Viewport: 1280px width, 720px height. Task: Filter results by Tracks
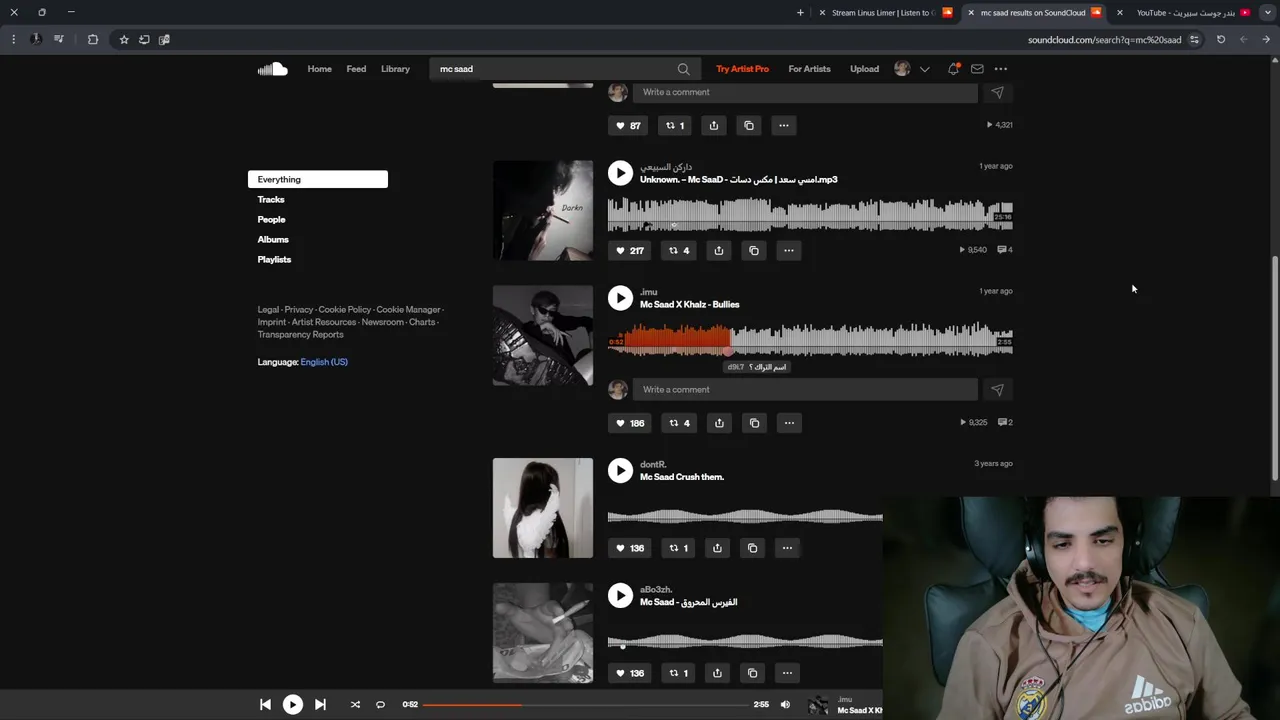(271, 199)
